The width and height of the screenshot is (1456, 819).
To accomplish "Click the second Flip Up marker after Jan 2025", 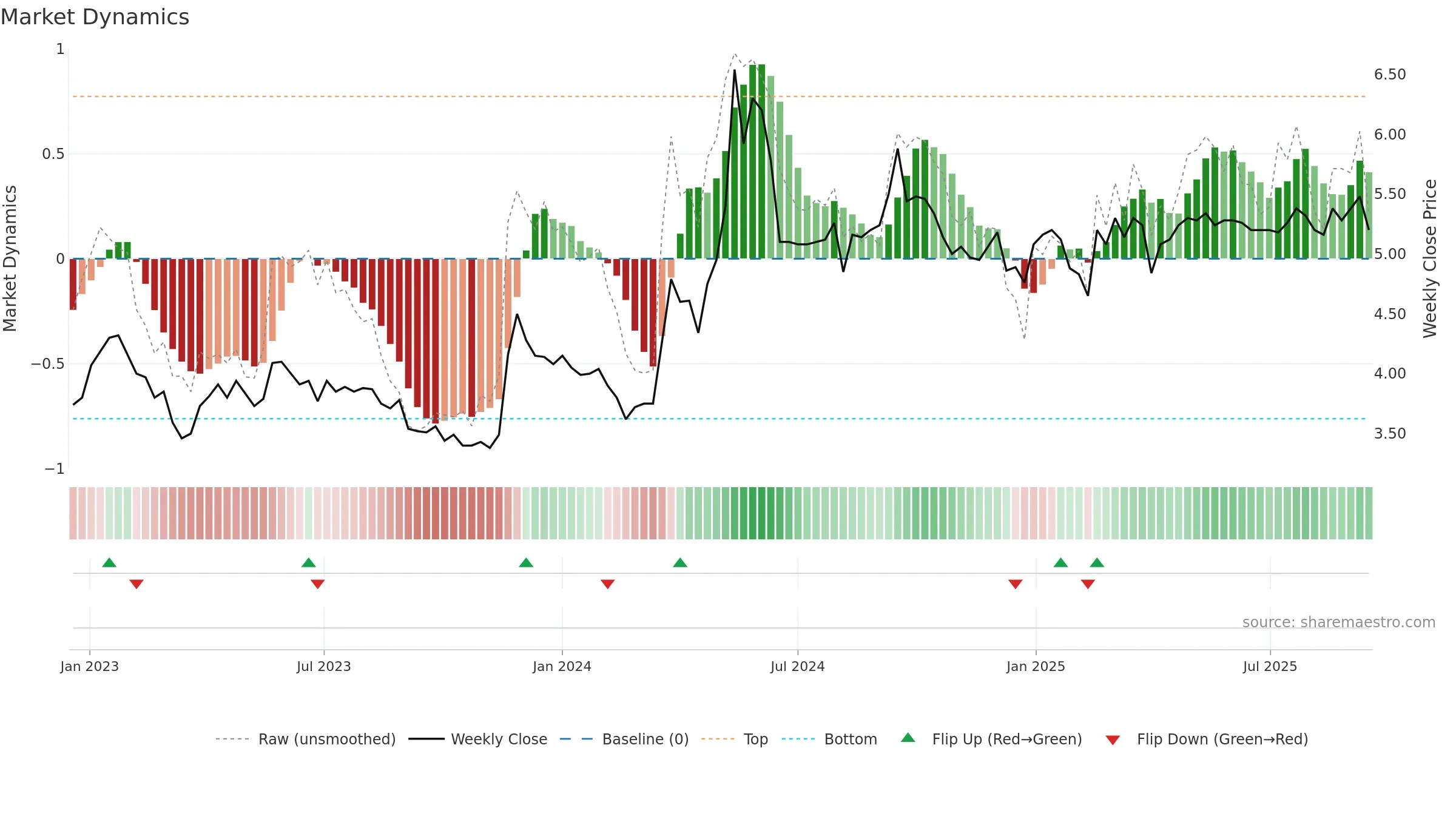I will (x=1097, y=562).
